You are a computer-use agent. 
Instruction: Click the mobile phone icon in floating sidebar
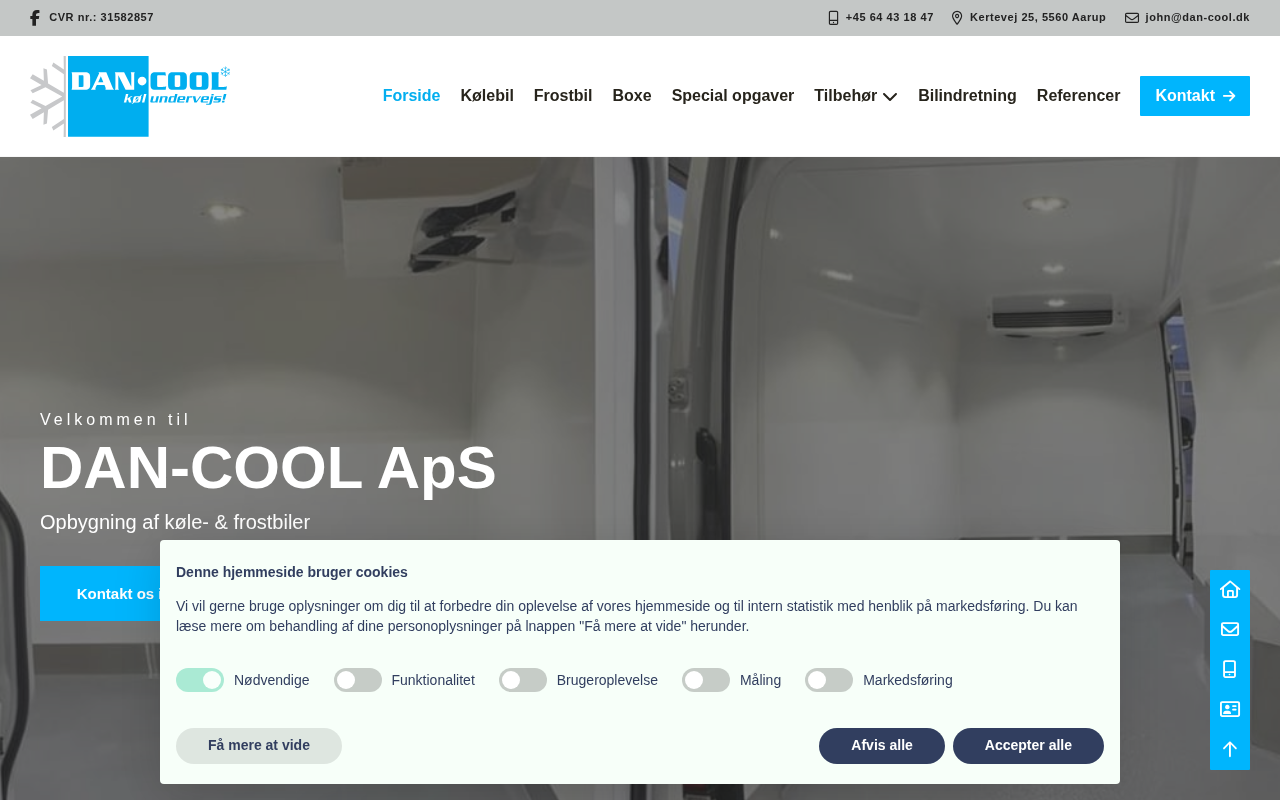pos(1230,669)
